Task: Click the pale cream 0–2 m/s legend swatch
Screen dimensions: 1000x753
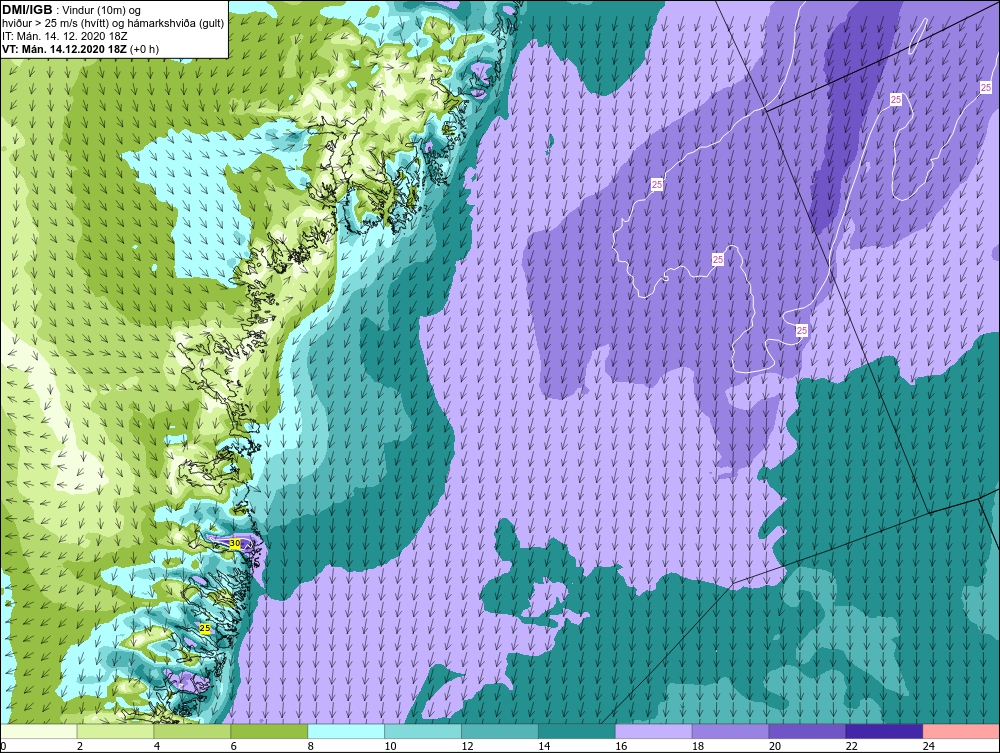Action: [x=39, y=731]
